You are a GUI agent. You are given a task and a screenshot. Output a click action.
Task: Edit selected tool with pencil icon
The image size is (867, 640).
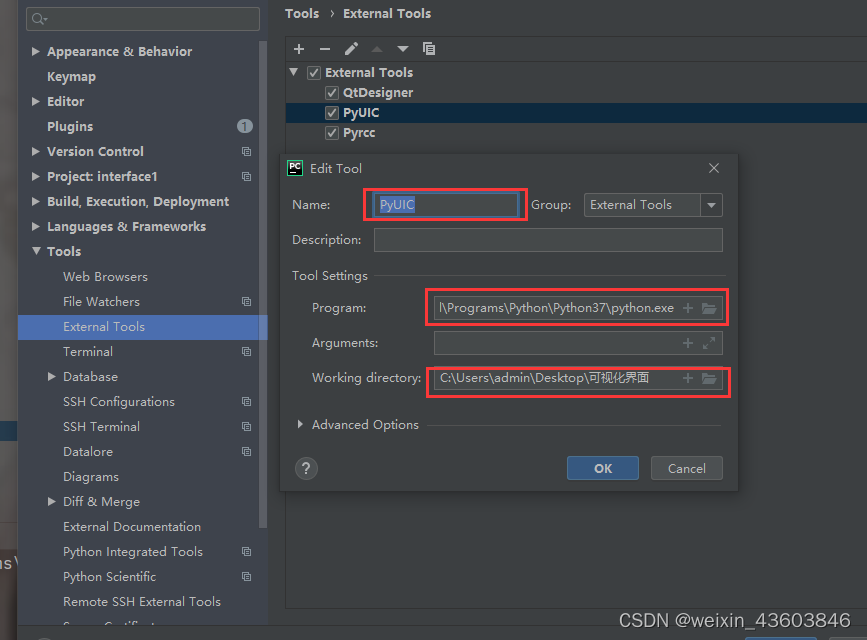351,49
